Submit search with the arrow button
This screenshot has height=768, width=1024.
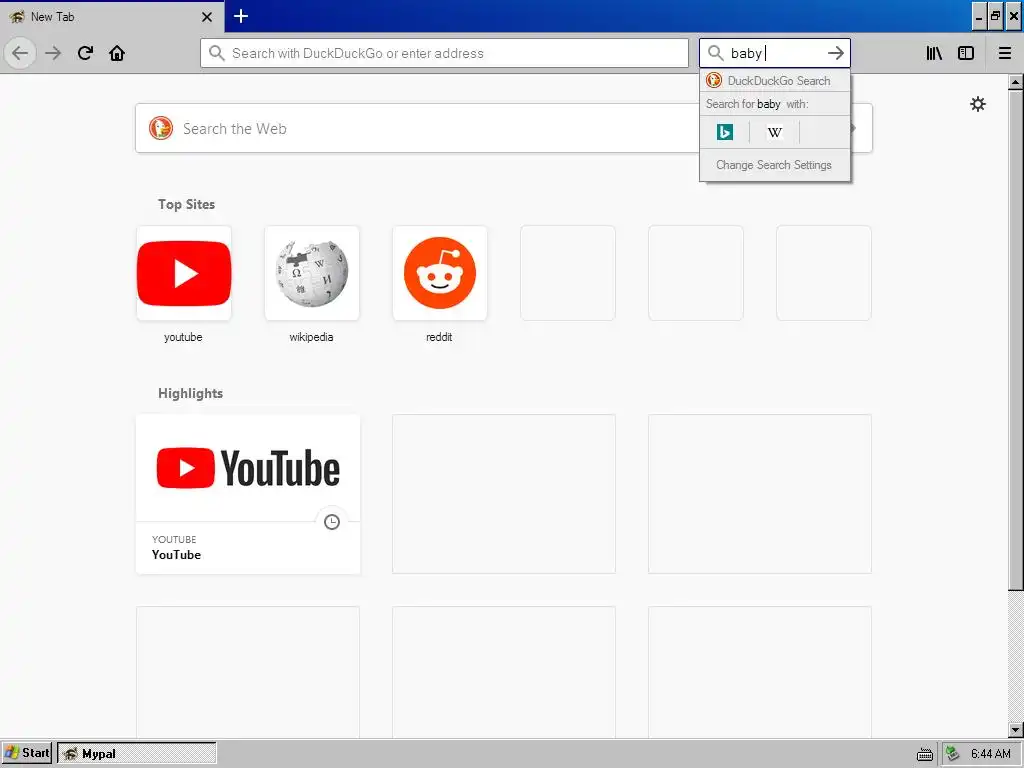click(836, 53)
